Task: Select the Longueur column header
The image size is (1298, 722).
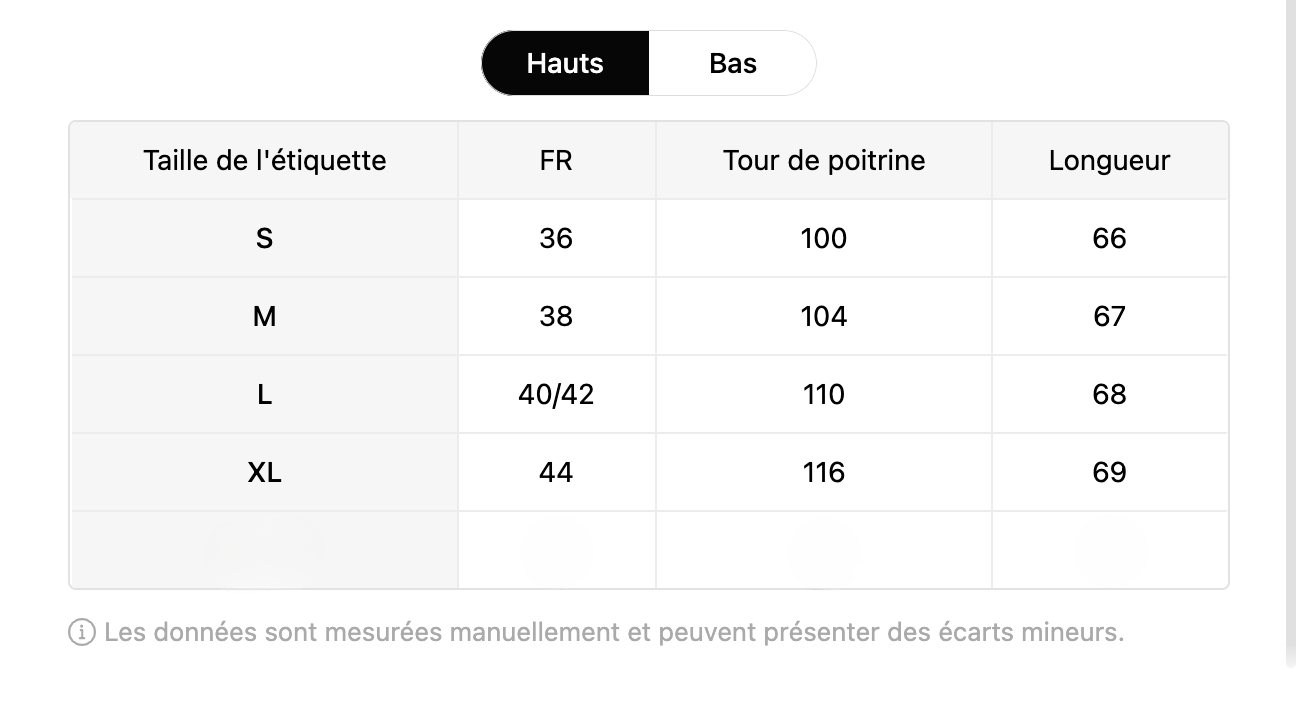Action: [1109, 160]
